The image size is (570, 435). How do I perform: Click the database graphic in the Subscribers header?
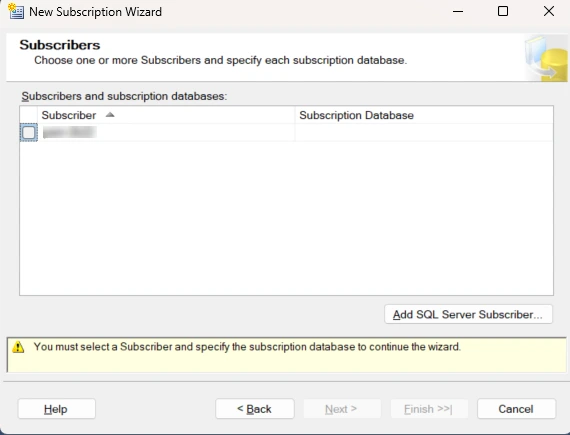546,58
